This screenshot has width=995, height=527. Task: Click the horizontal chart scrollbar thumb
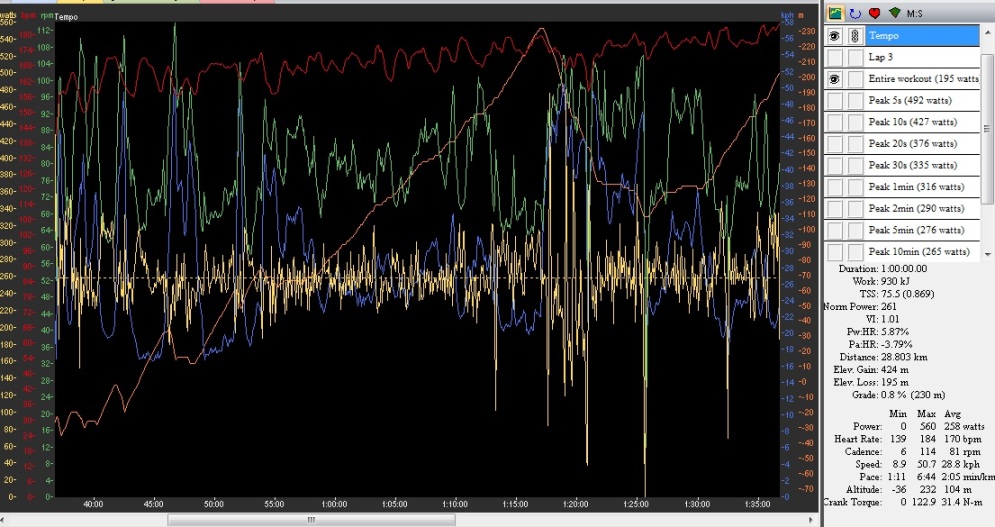tap(310, 520)
